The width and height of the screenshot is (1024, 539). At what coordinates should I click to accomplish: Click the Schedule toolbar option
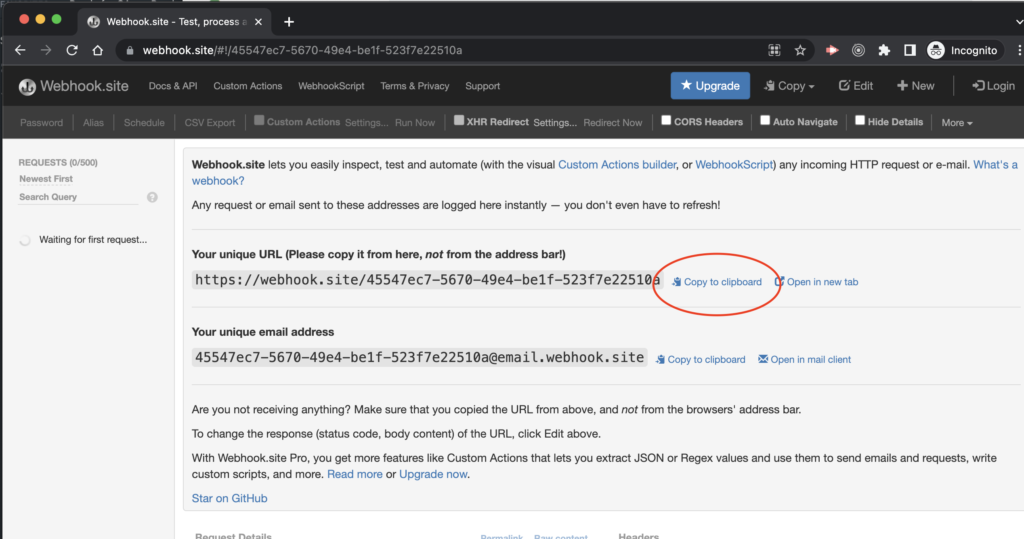pyautogui.click(x=144, y=123)
